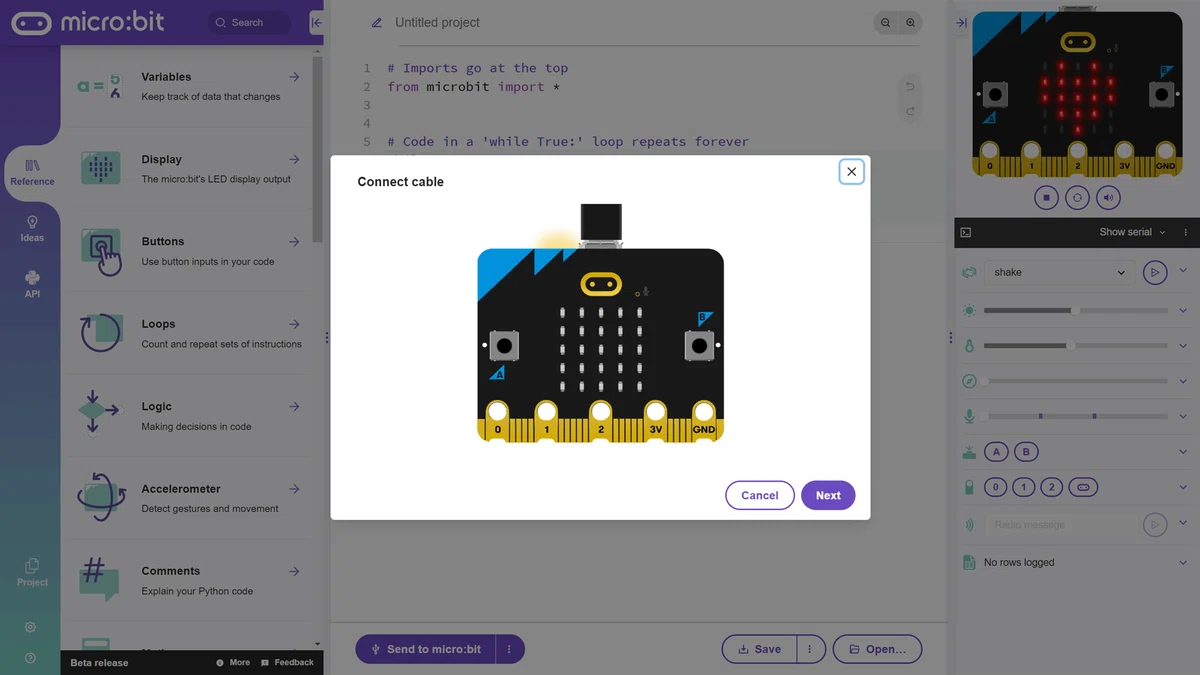Adjust the compass heading slider
1200x675 pixels.
pyautogui.click(x=1075, y=381)
